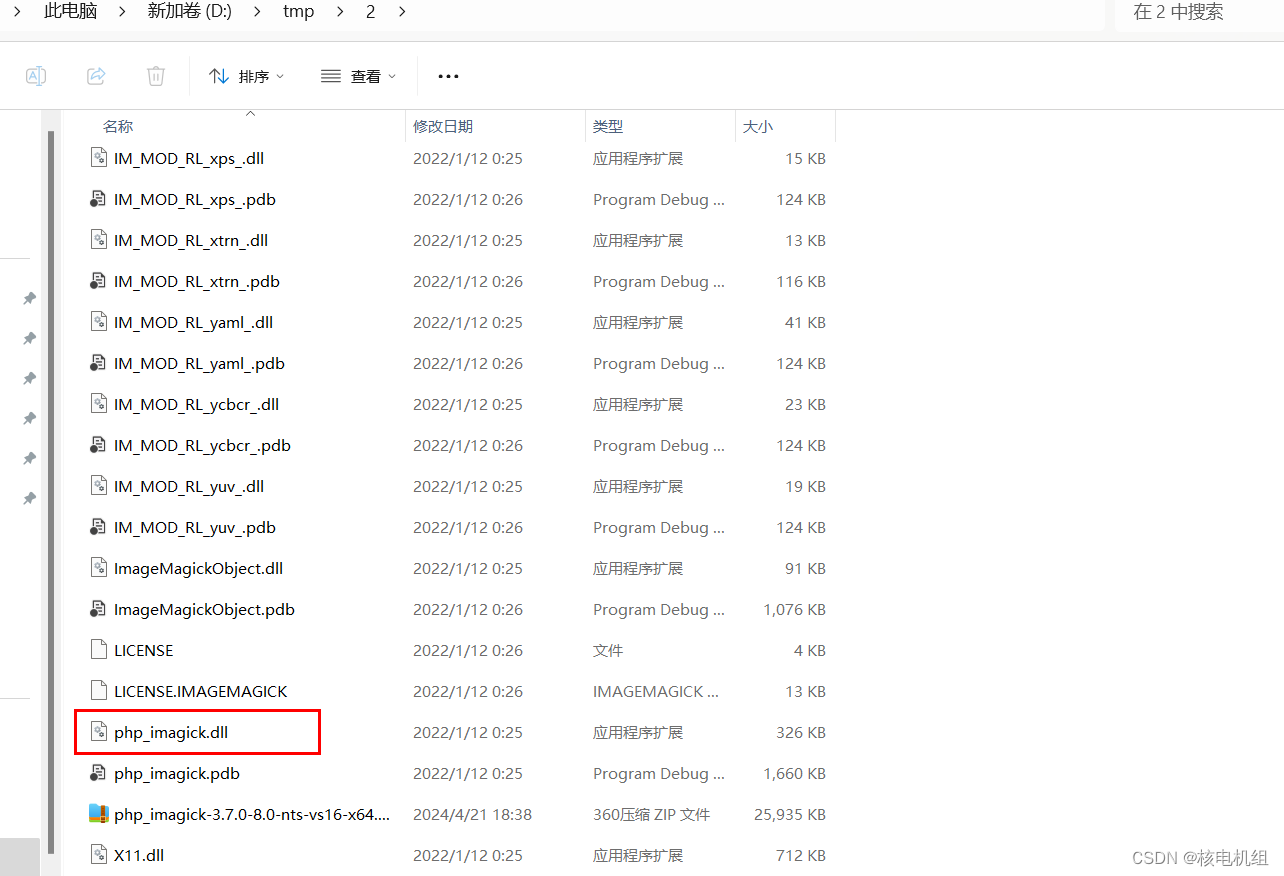Click the 在 2 中搜索 search box

(x=1180, y=12)
